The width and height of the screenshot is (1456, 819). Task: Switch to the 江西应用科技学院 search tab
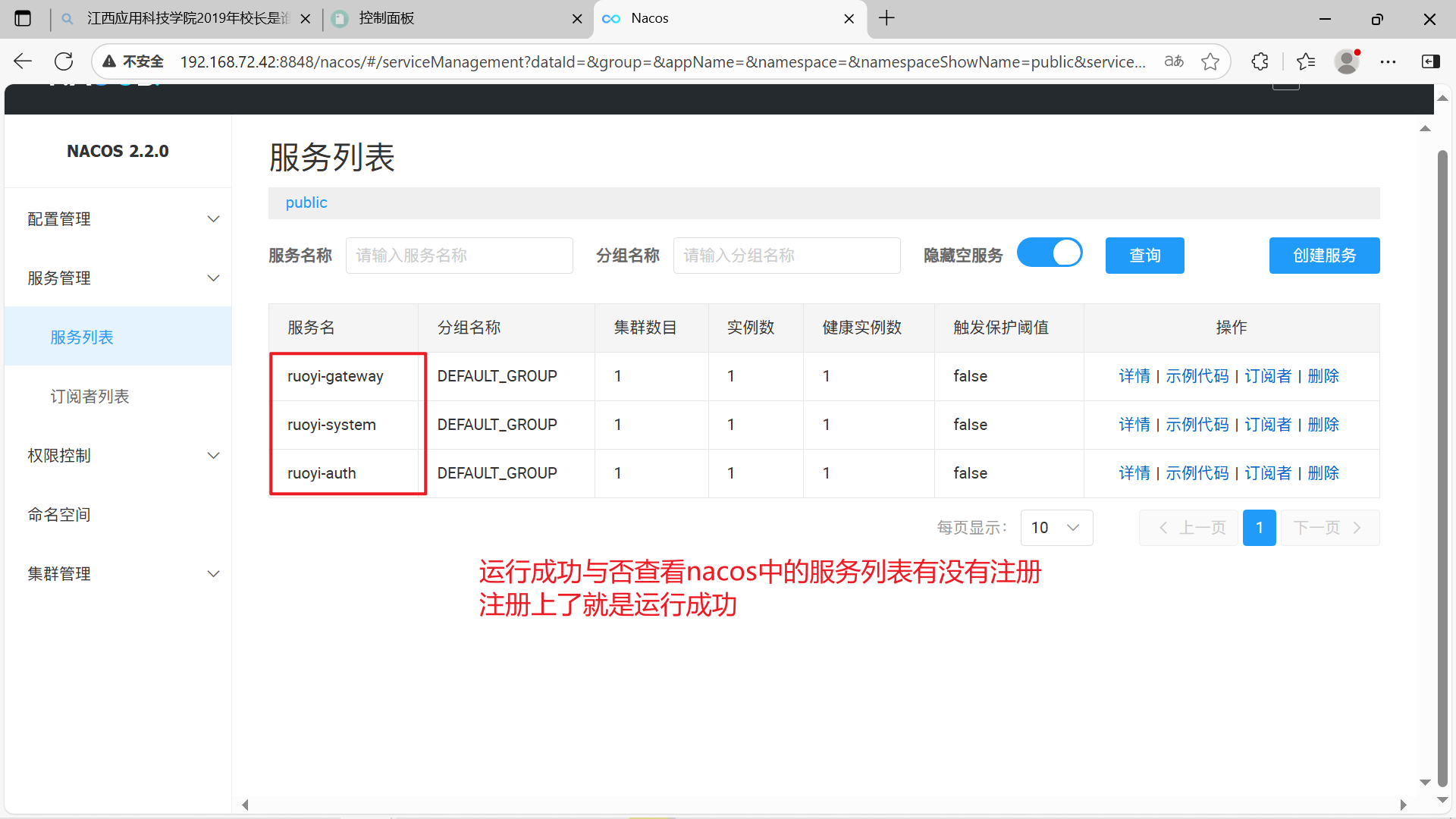[x=186, y=18]
